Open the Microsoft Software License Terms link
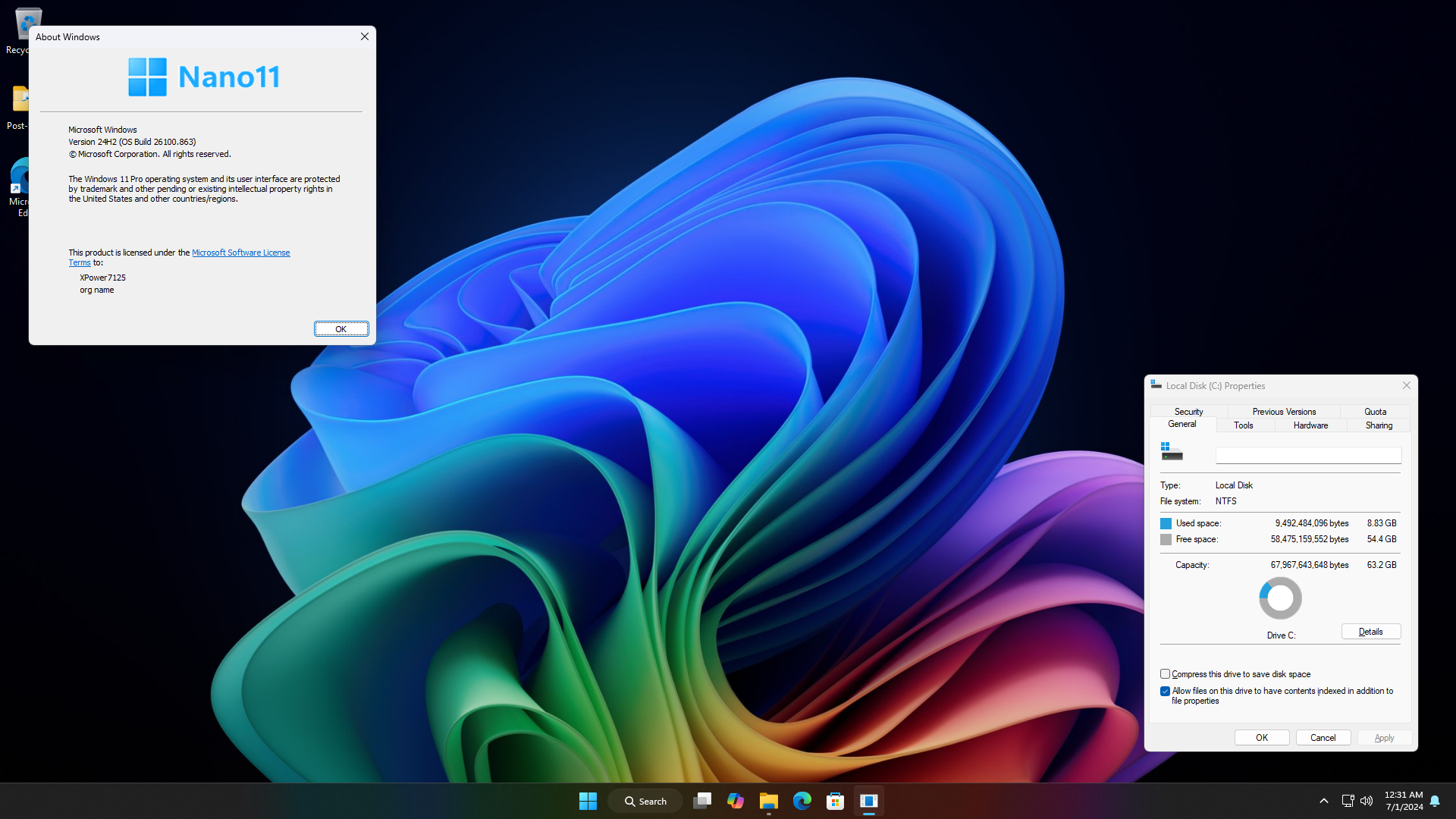 [240, 252]
